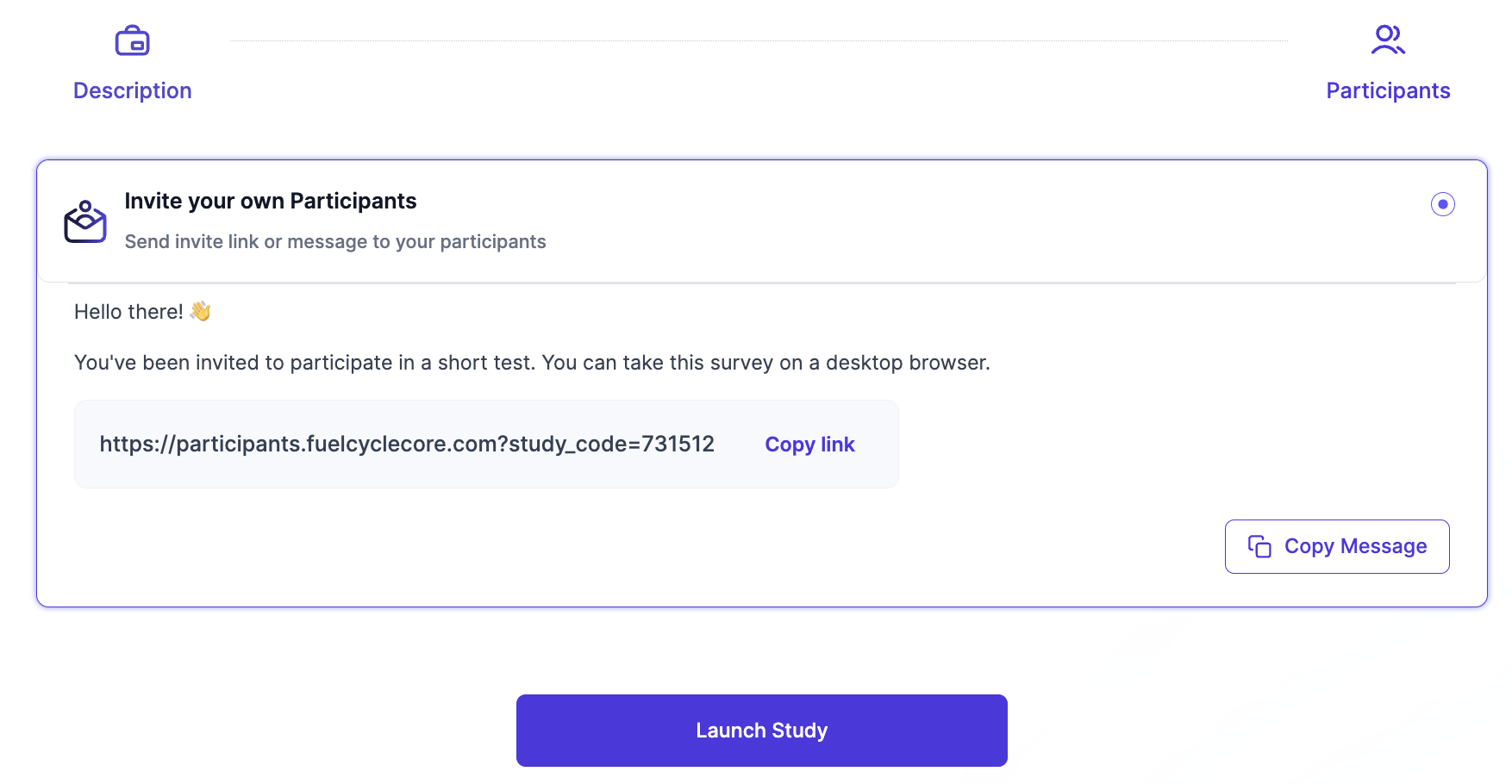
Task: Go to the Description step label
Action: tap(133, 90)
